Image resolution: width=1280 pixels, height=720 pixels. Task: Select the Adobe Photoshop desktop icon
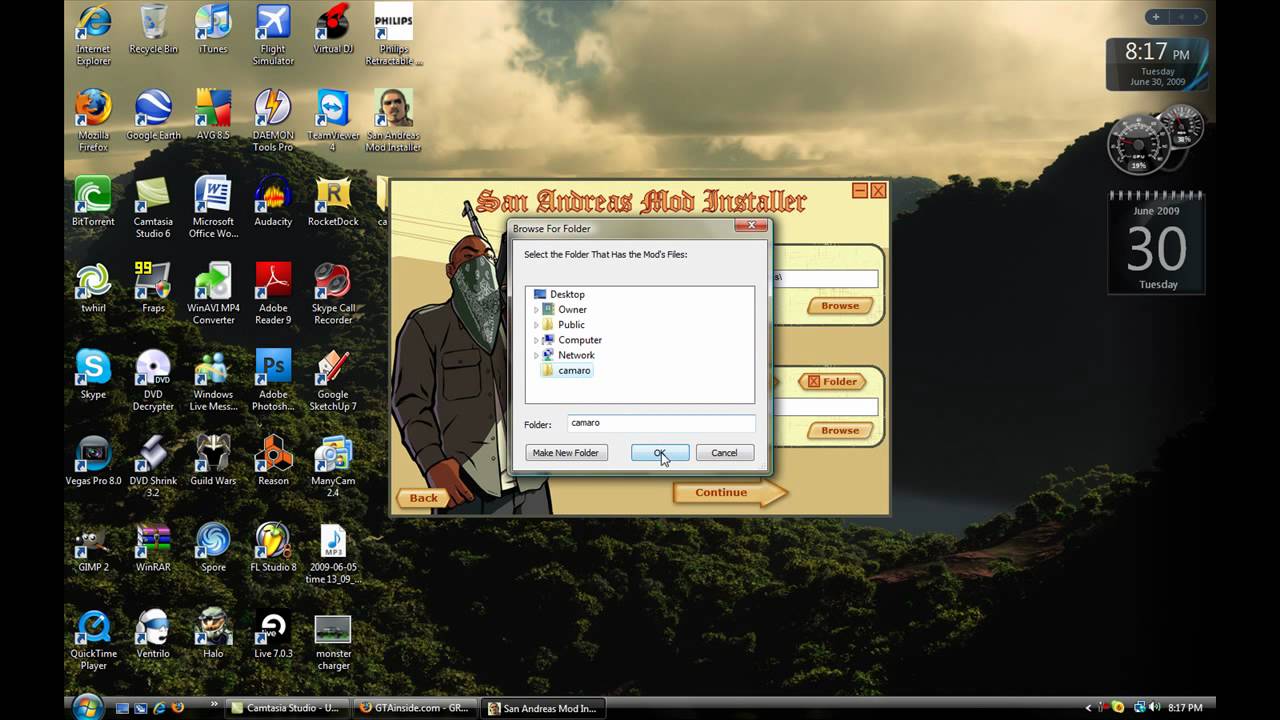(x=273, y=380)
